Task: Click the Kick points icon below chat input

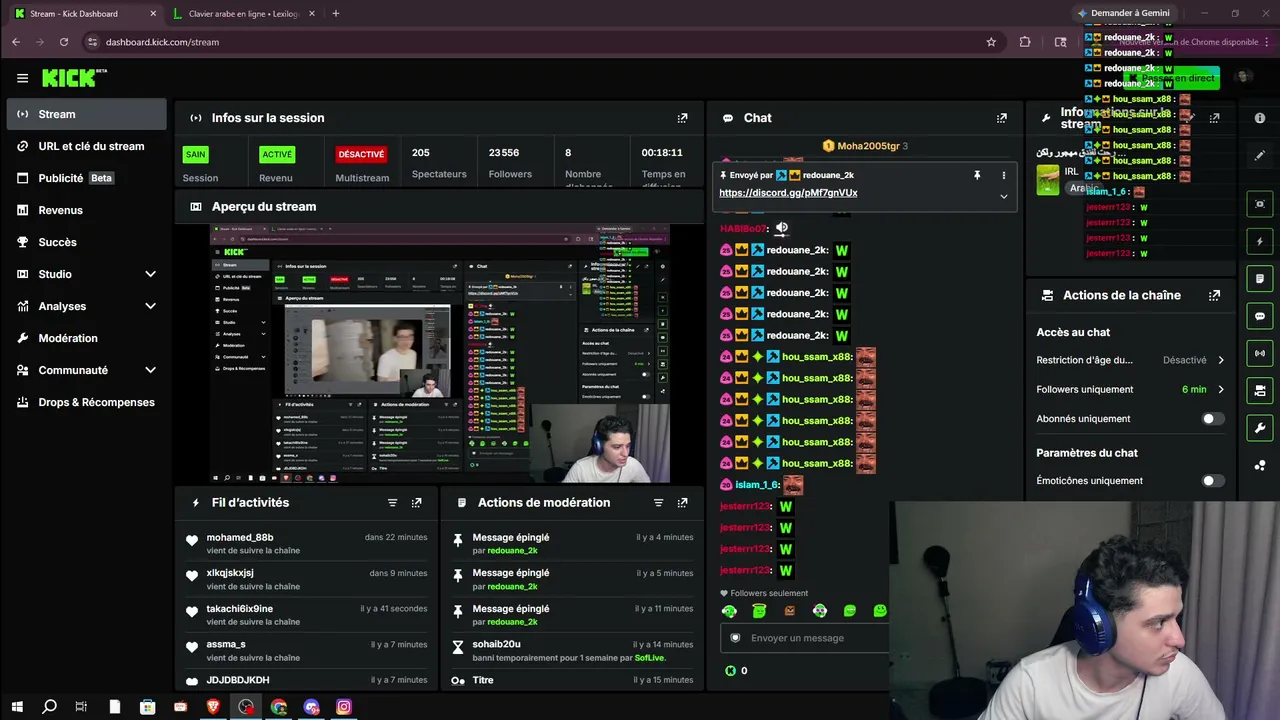Action: tap(730, 671)
